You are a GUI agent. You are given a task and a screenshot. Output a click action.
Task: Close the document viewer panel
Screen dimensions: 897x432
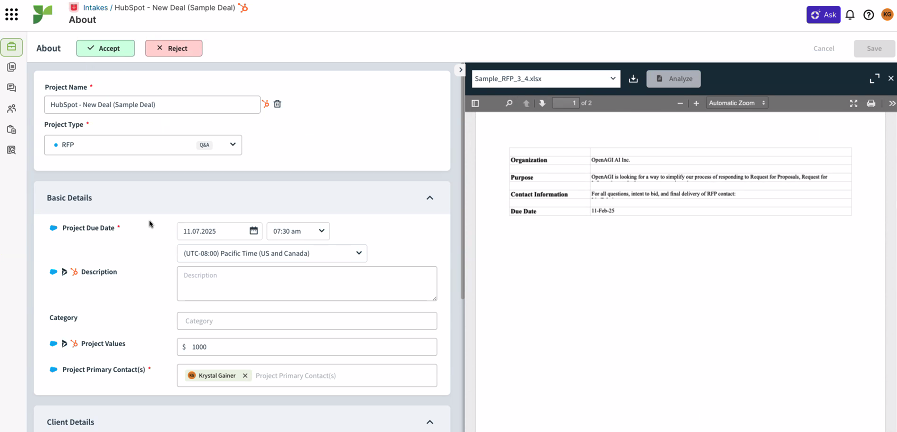click(x=891, y=78)
